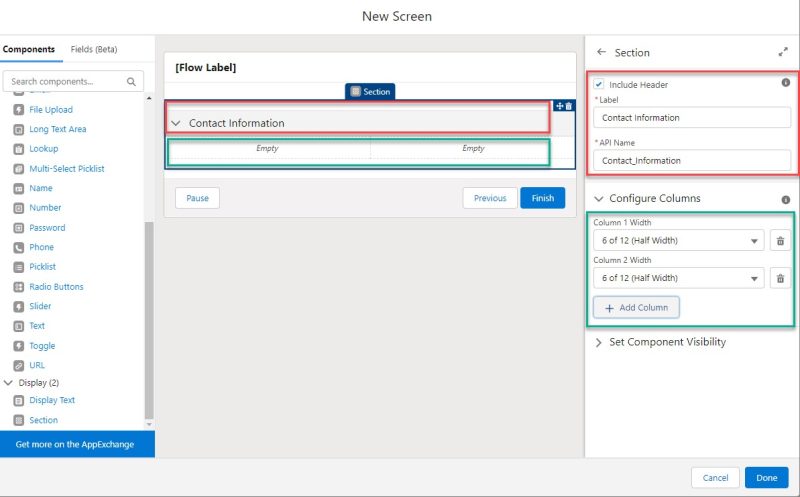Uncheck the Include Header checkbox

[599, 85]
